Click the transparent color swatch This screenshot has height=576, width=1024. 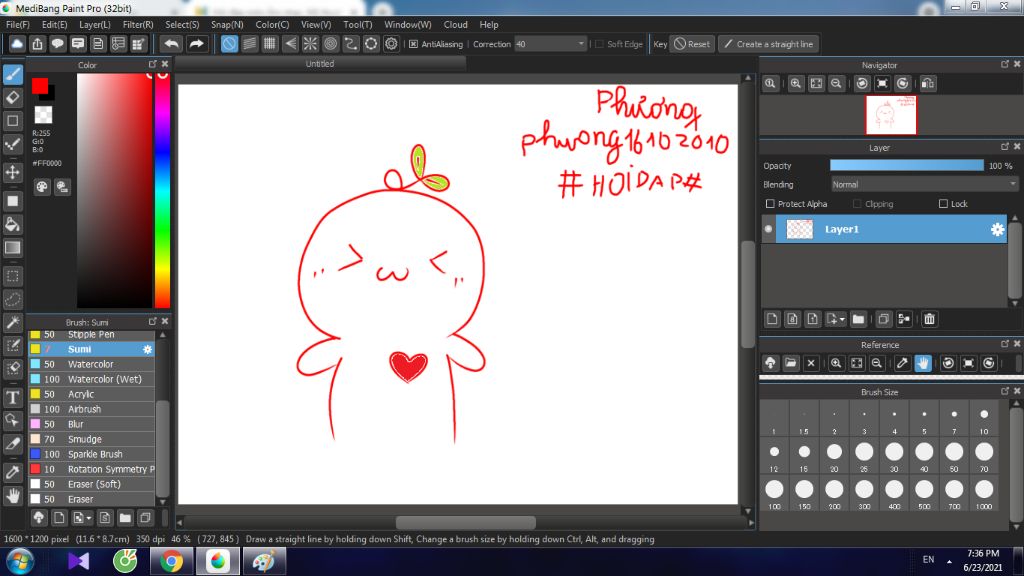pos(43,115)
